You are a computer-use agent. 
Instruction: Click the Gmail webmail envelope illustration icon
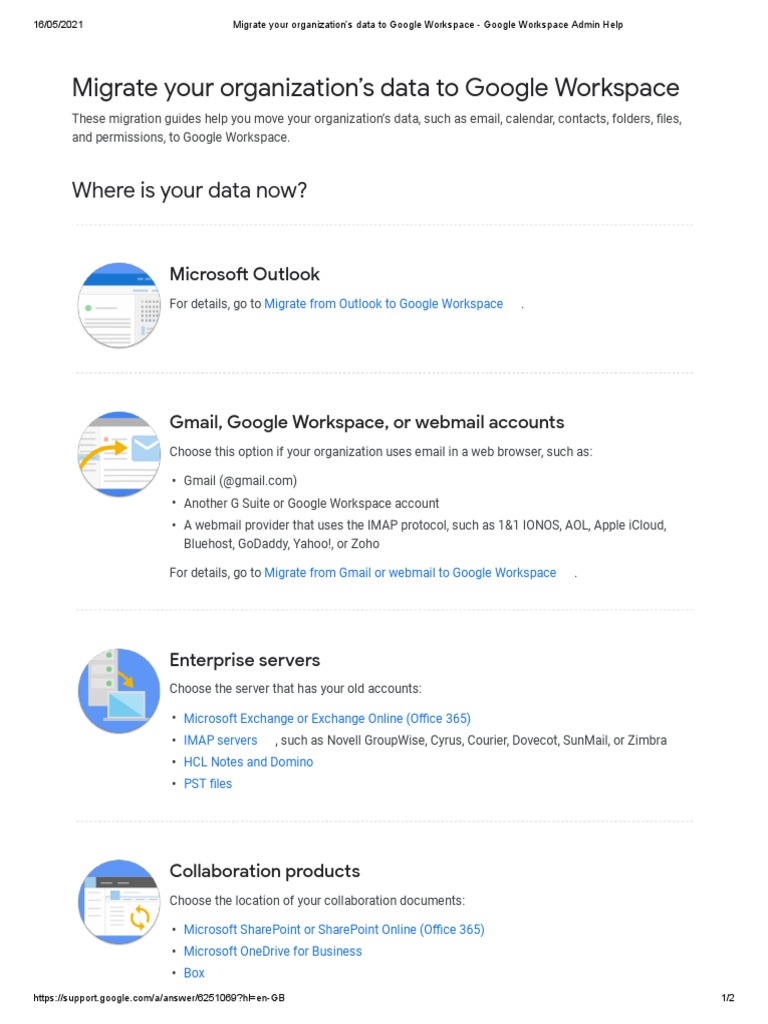click(x=119, y=454)
